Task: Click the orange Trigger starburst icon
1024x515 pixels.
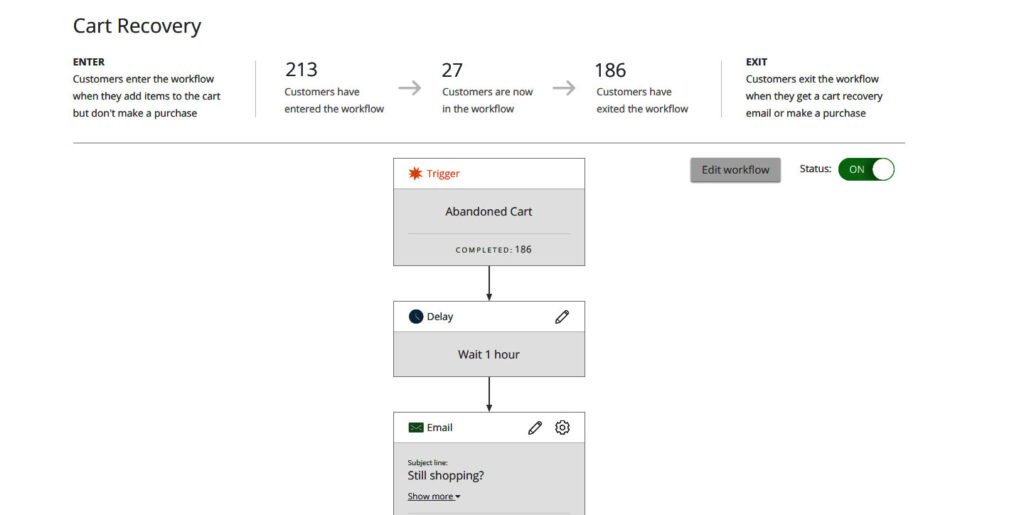Action: [x=416, y=174]
